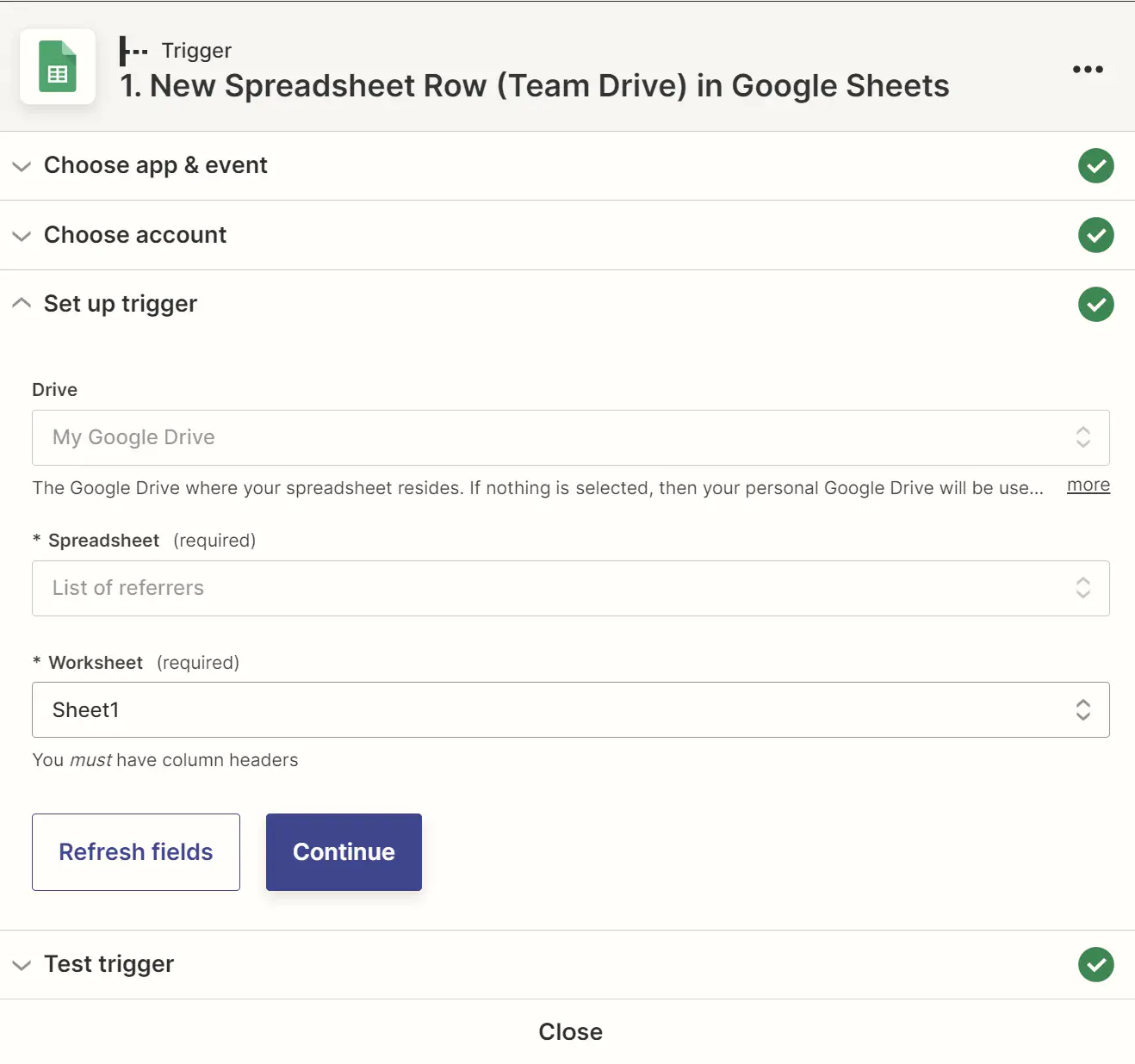Image resolution: width=1135 pixels, height=1064 pixels.
Task: Click the step title New Spreadsheet Row (Team Drive)
Action: (534, 86)
